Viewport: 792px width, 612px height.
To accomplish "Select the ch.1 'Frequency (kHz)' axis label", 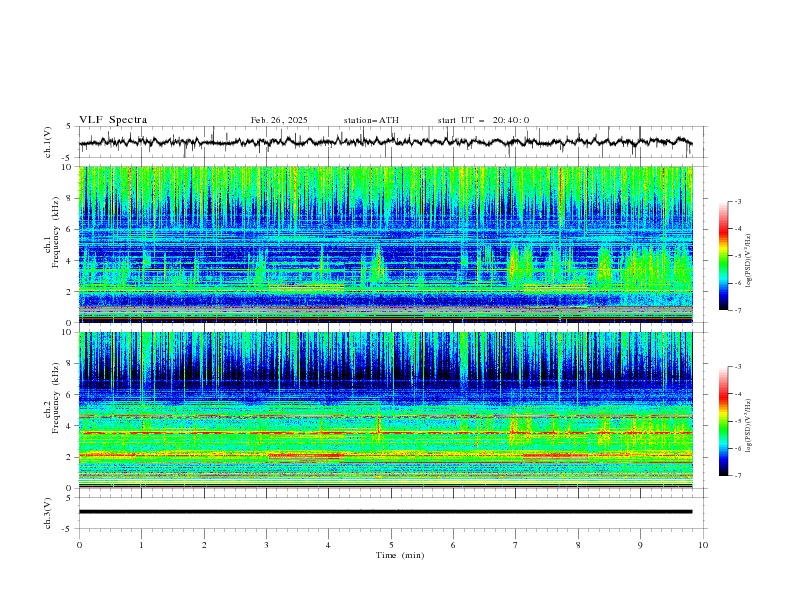I will click(x=56, y=233).
